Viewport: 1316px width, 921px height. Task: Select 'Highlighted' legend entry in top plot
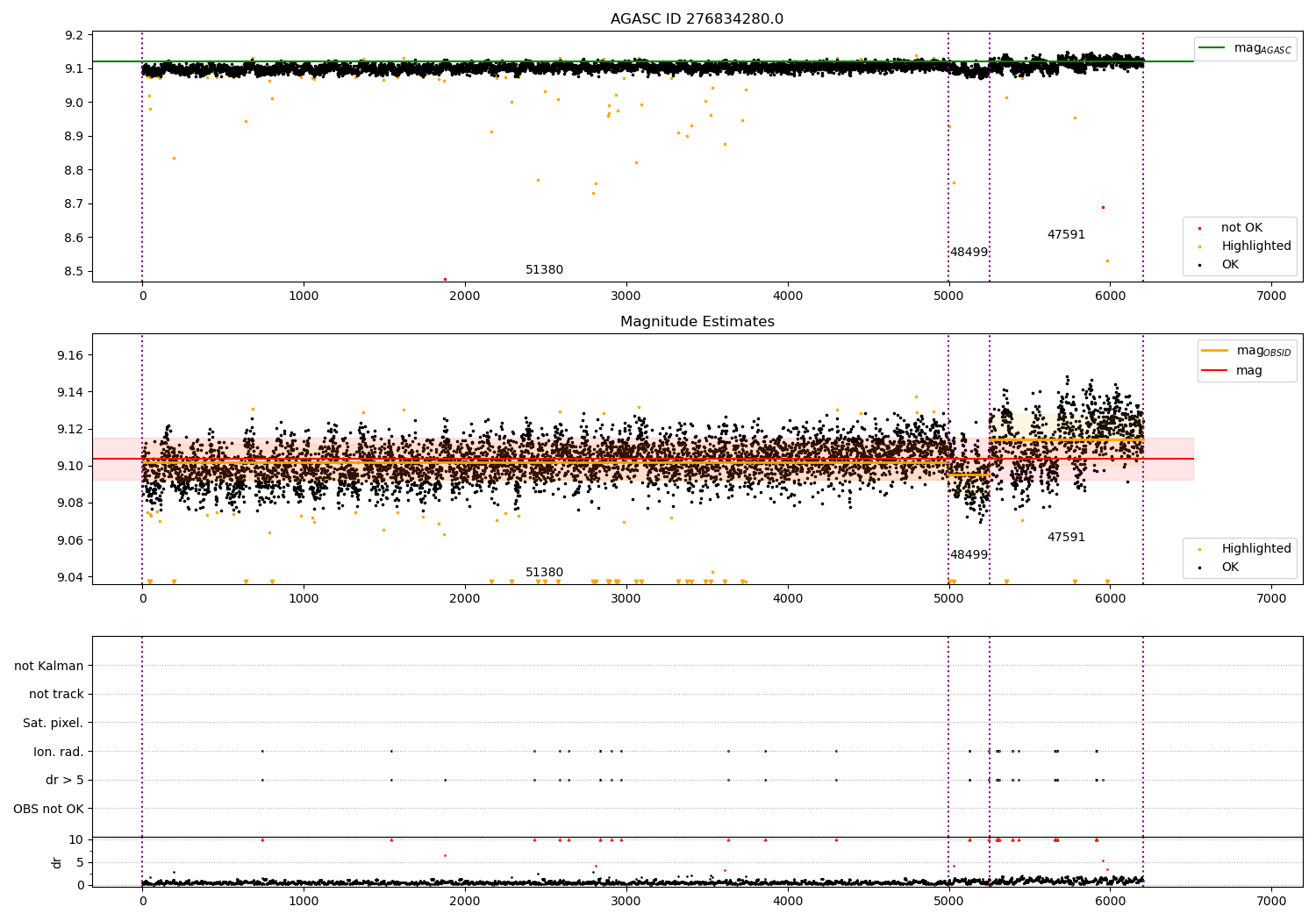click(1256, 246)
